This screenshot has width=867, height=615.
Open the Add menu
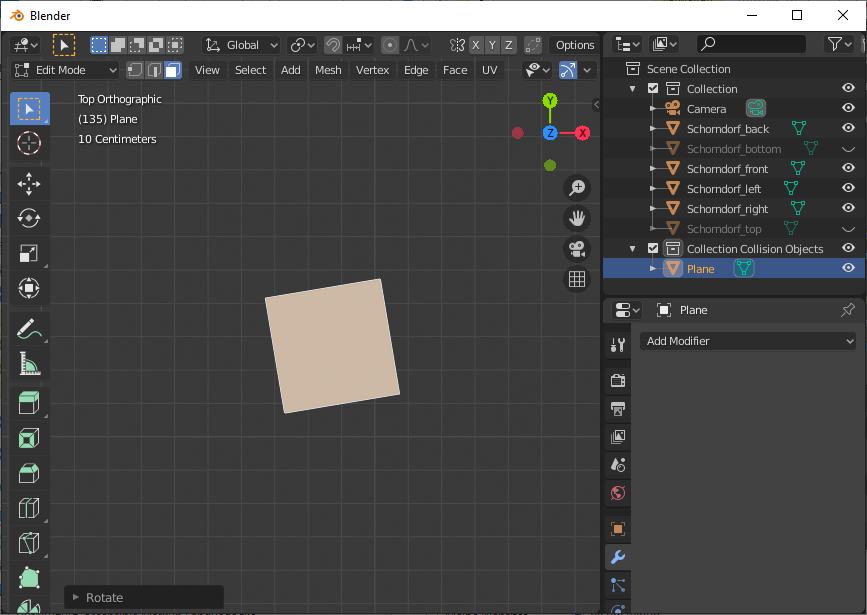pos(290,70)
